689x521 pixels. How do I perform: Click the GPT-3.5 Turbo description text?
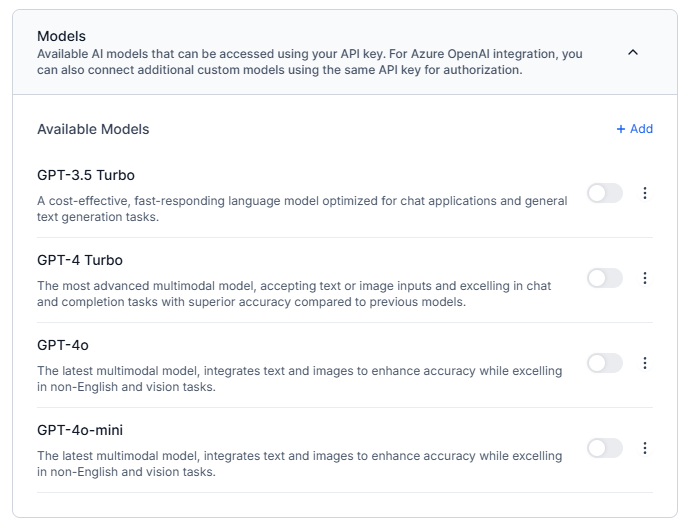point(300,208)
